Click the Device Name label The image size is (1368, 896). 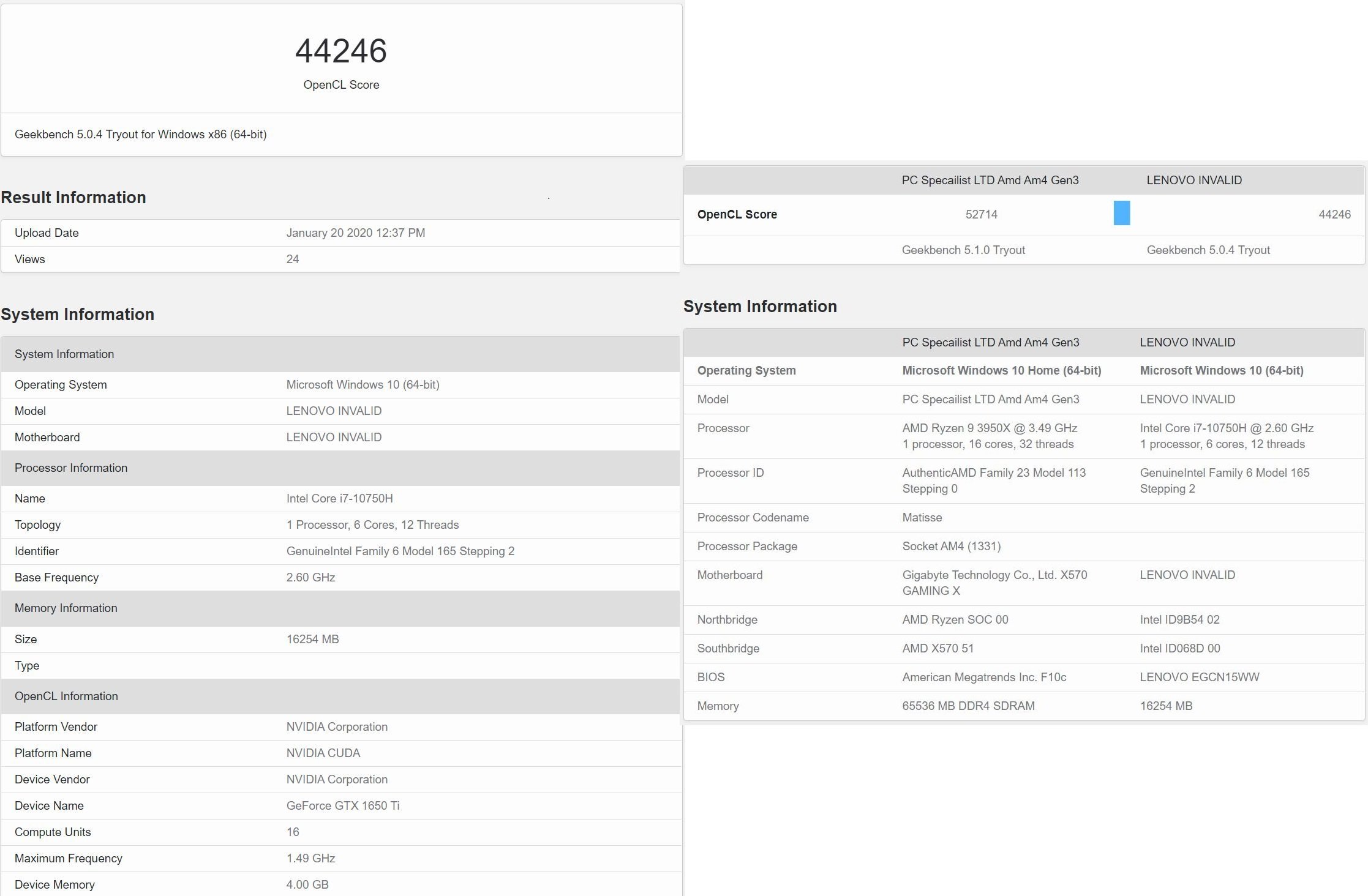point(49,806)
